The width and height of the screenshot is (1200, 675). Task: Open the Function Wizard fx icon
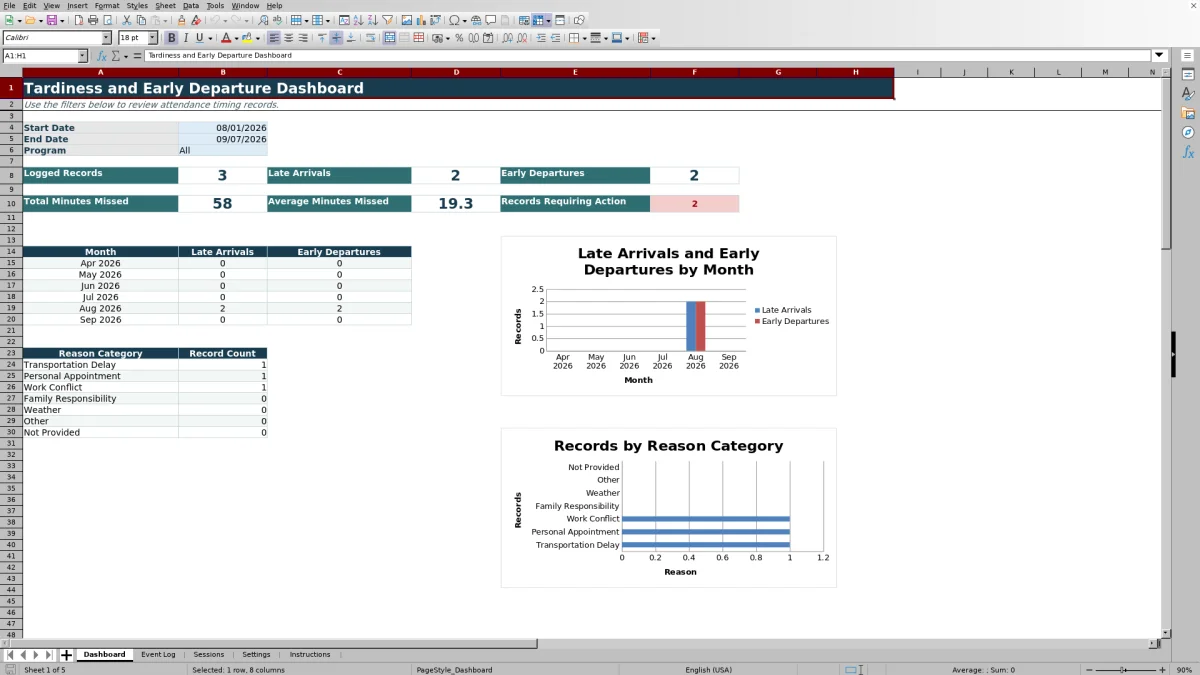coord(102,56)
